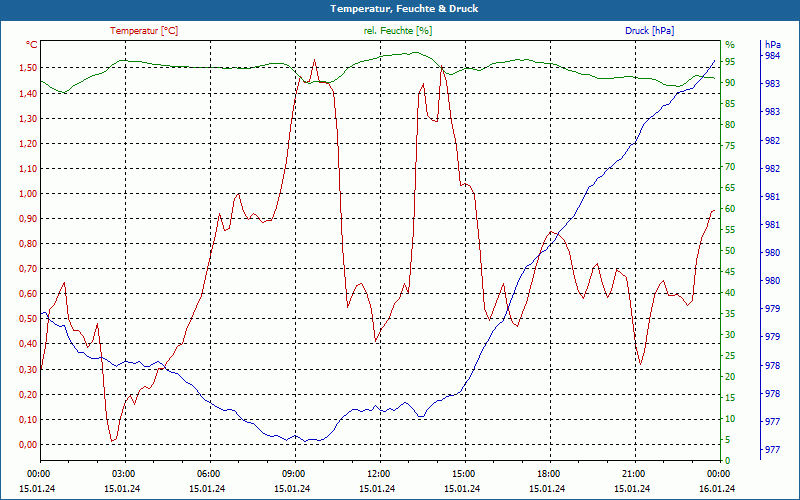Screen dimensions: 800x500
Task: Click the 15:00 time axis label
Action: (x=464, y=473)
